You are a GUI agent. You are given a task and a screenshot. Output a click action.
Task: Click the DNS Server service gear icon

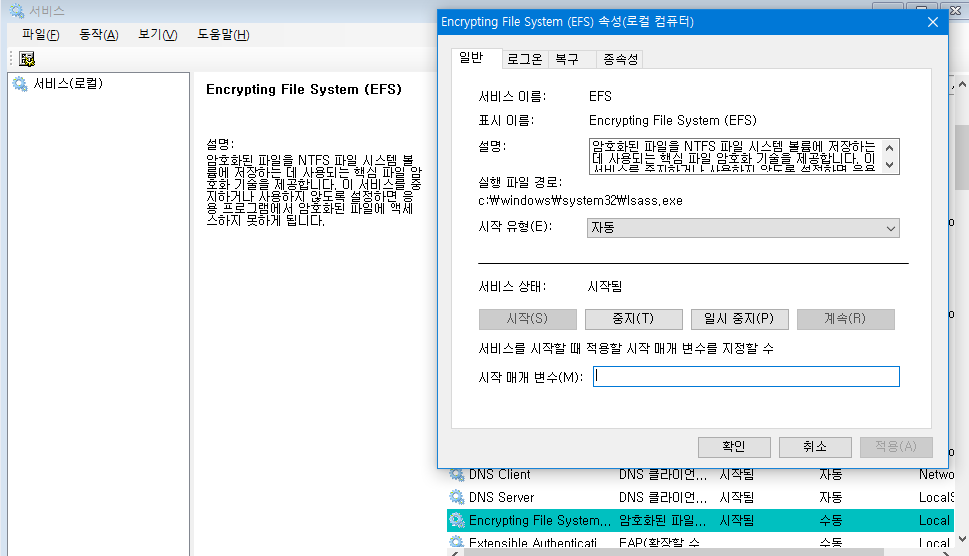(457, 497)
